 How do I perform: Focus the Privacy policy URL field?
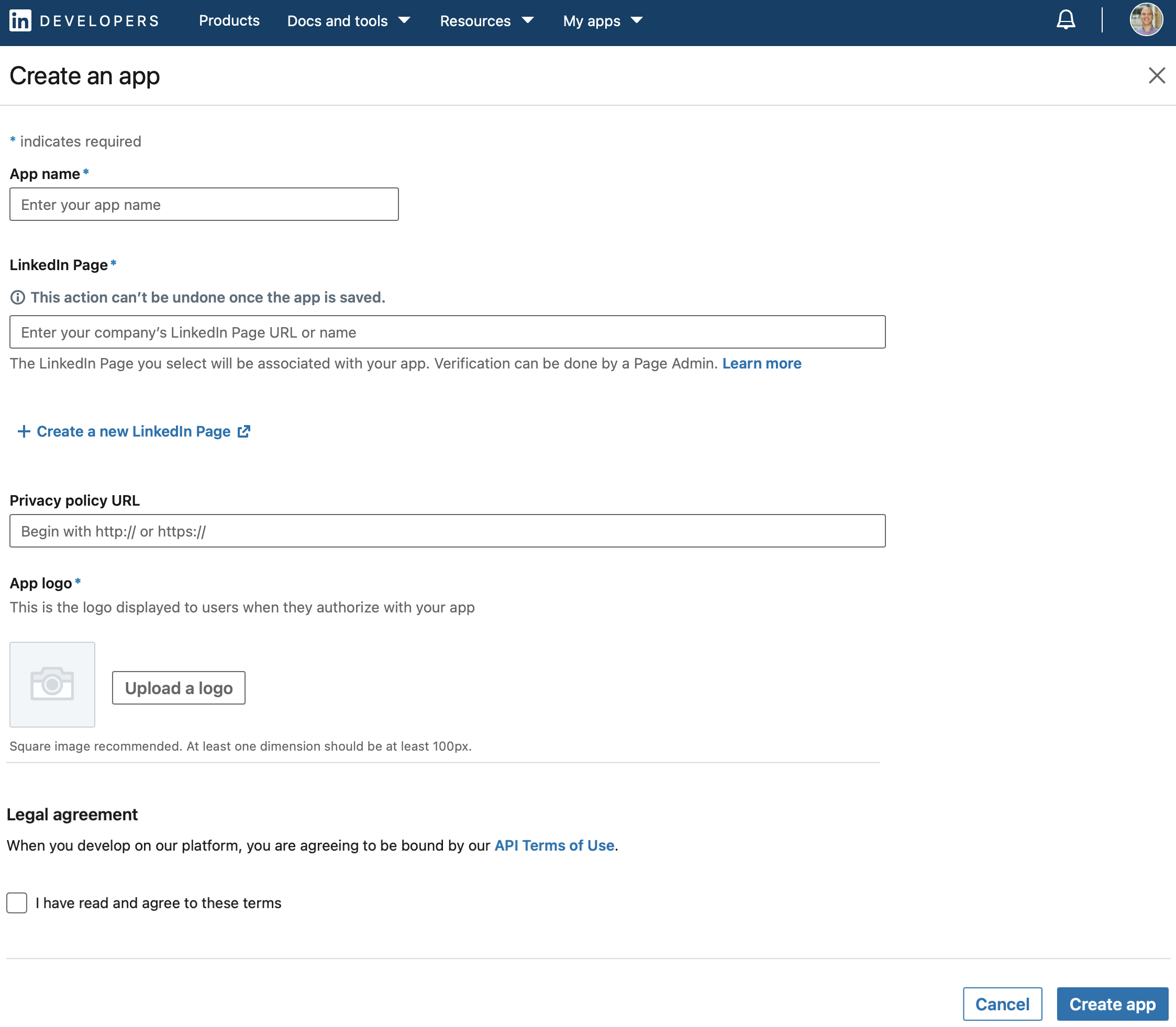click(x=447, y=531)
